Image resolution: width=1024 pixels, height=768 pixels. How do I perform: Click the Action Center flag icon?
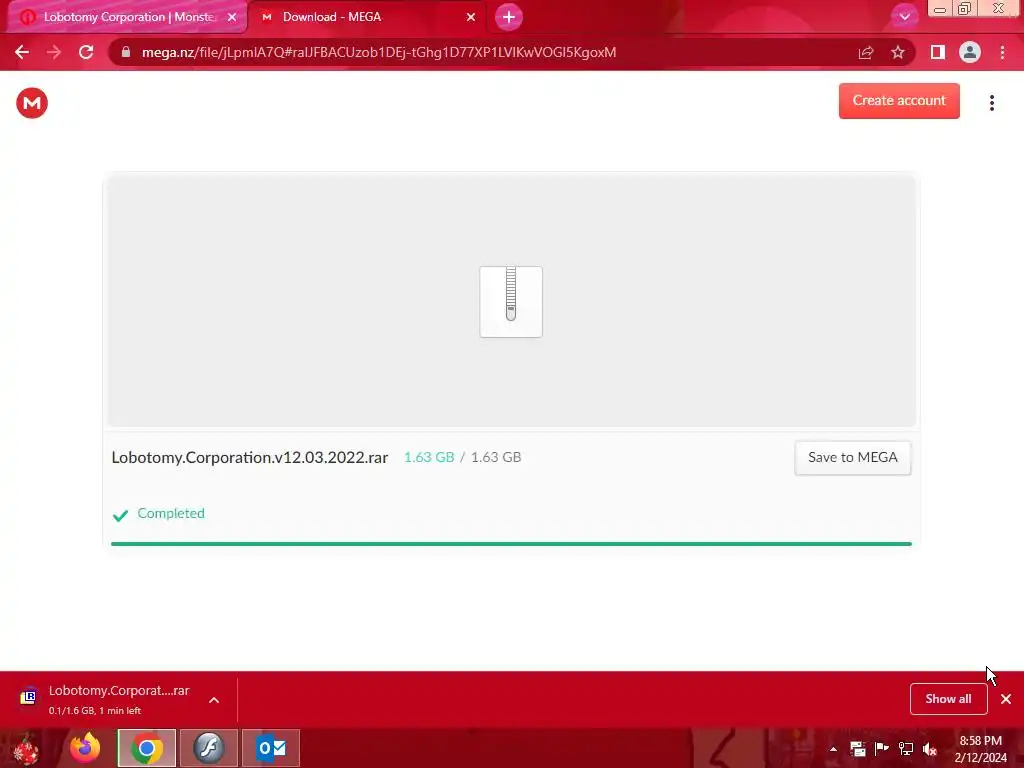pyautogui.click(x=882, y=749)
